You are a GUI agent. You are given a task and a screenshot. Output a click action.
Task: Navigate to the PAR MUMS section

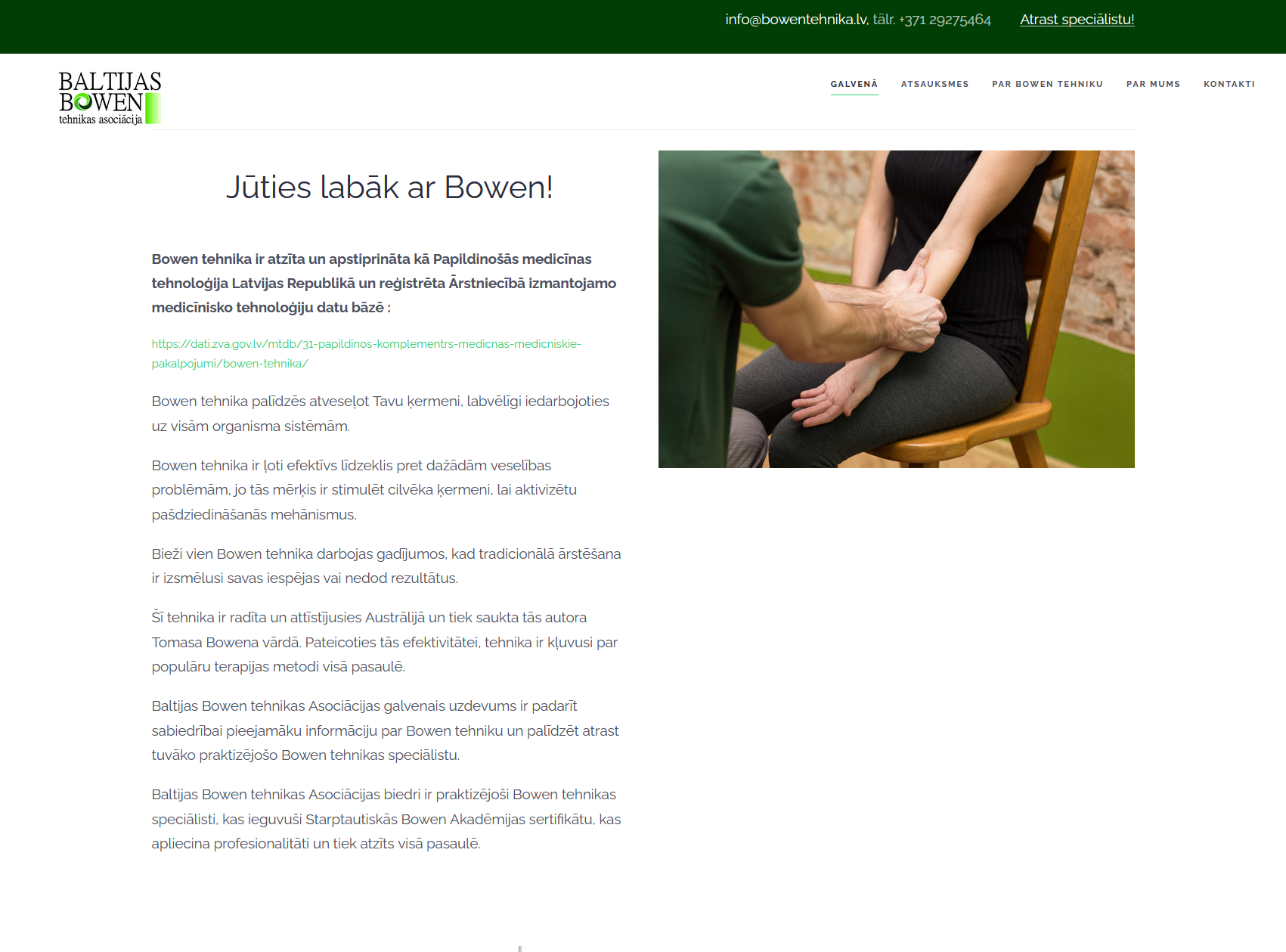pyautogui.click(x=1153, y=84)
